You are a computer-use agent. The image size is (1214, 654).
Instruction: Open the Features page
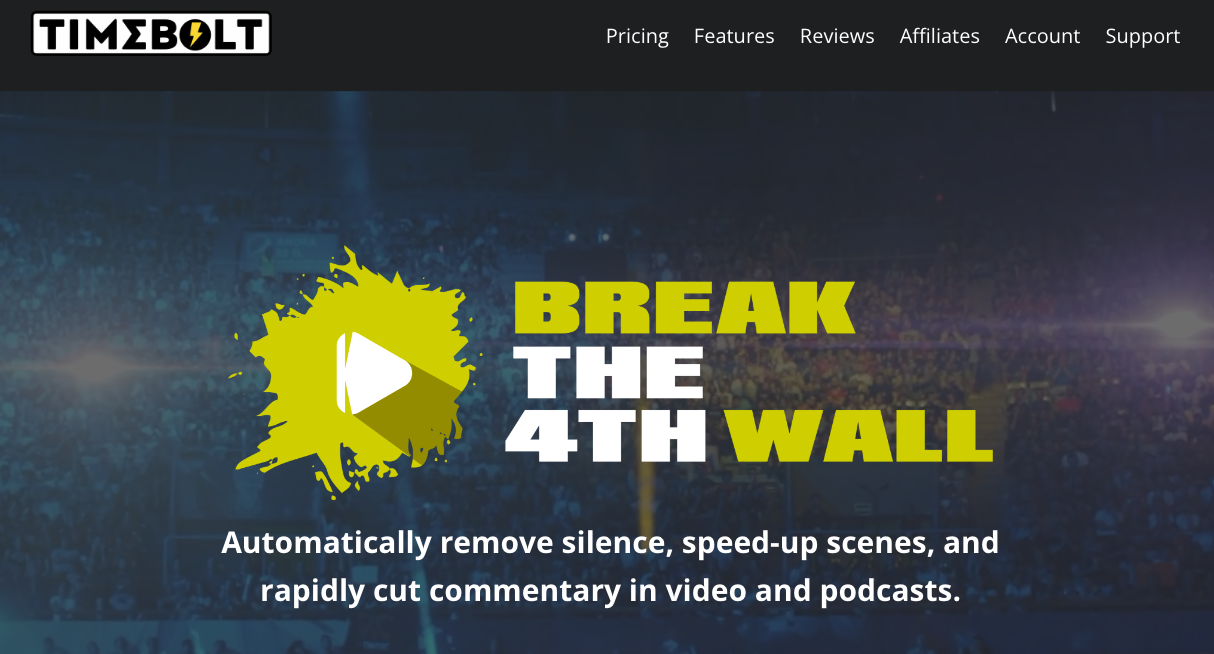(734, 36)
